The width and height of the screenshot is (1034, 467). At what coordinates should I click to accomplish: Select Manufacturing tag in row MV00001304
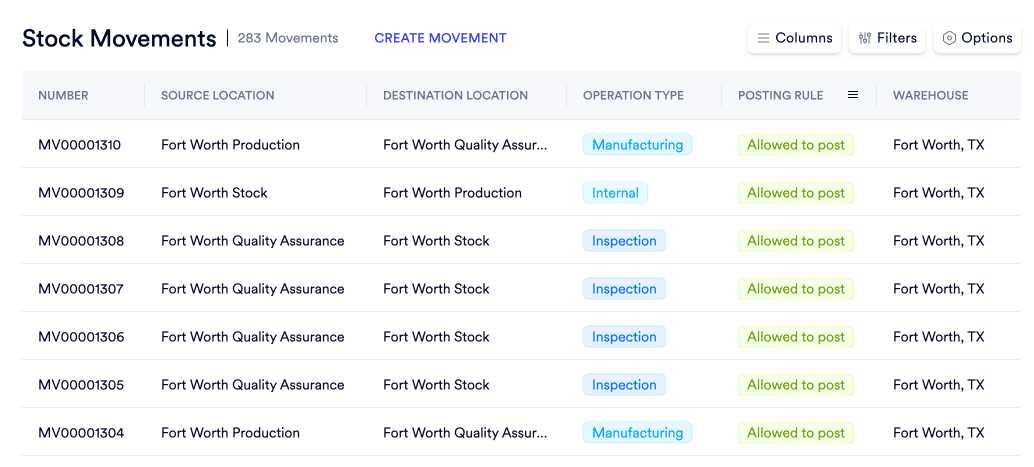click(x=637, y=433)
